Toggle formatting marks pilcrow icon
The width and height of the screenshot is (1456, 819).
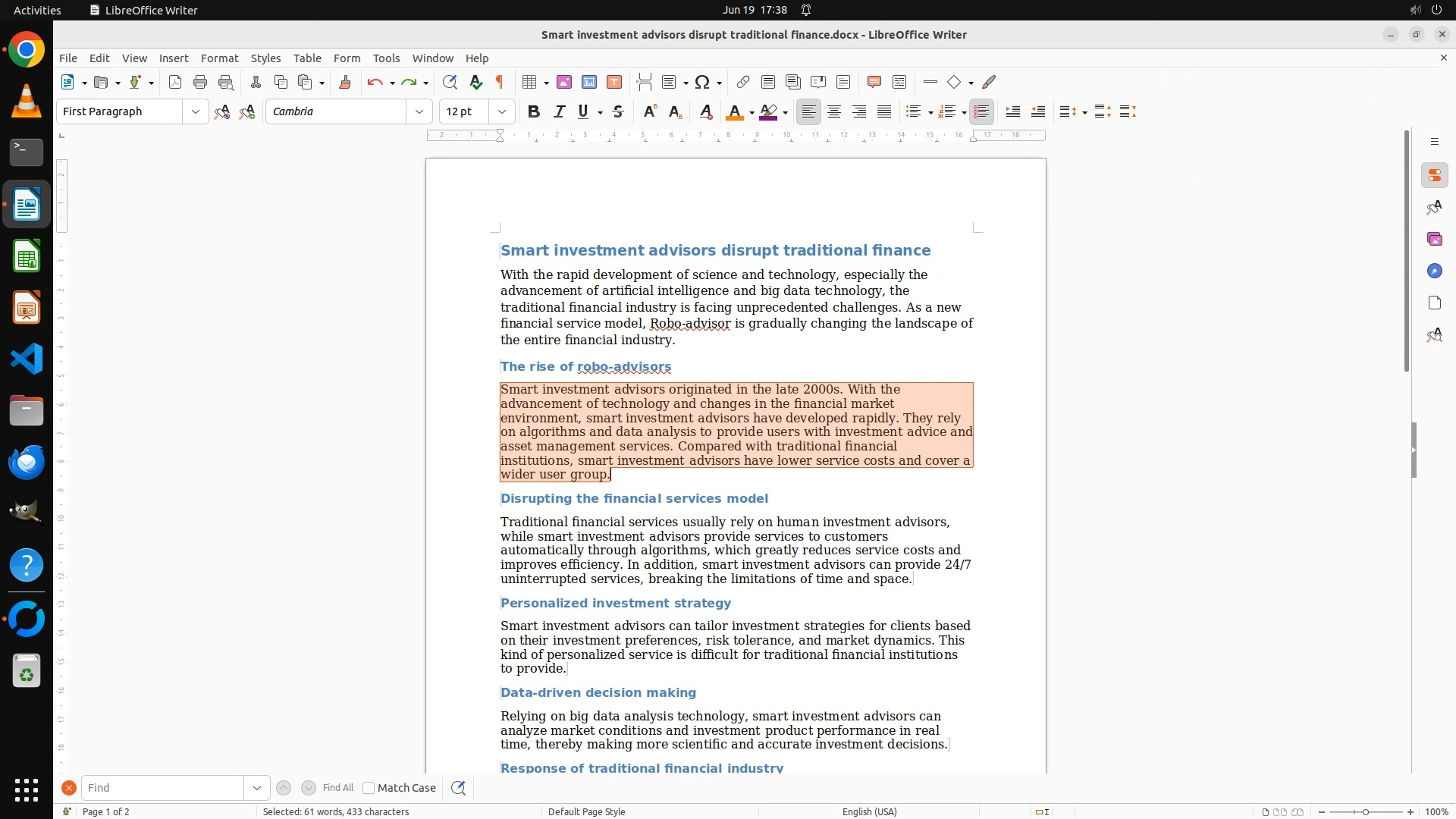pos(500,82)
